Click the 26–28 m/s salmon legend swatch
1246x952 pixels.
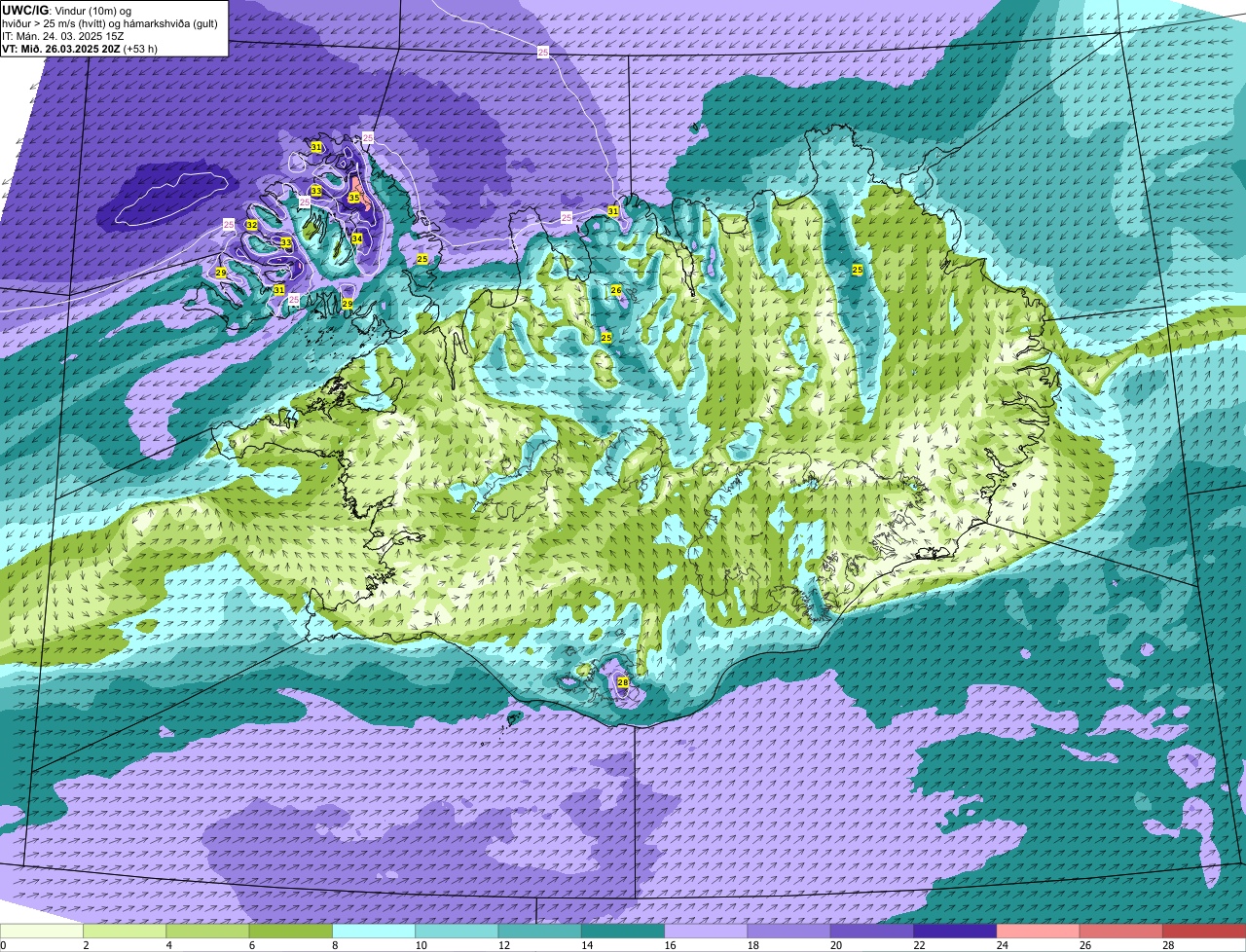point(1121,932)
